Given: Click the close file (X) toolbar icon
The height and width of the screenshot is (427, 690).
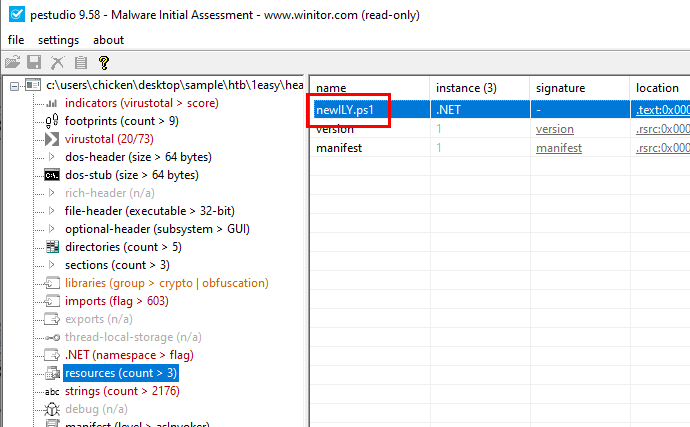Looking at the screenshot, I should pos(57,62).
